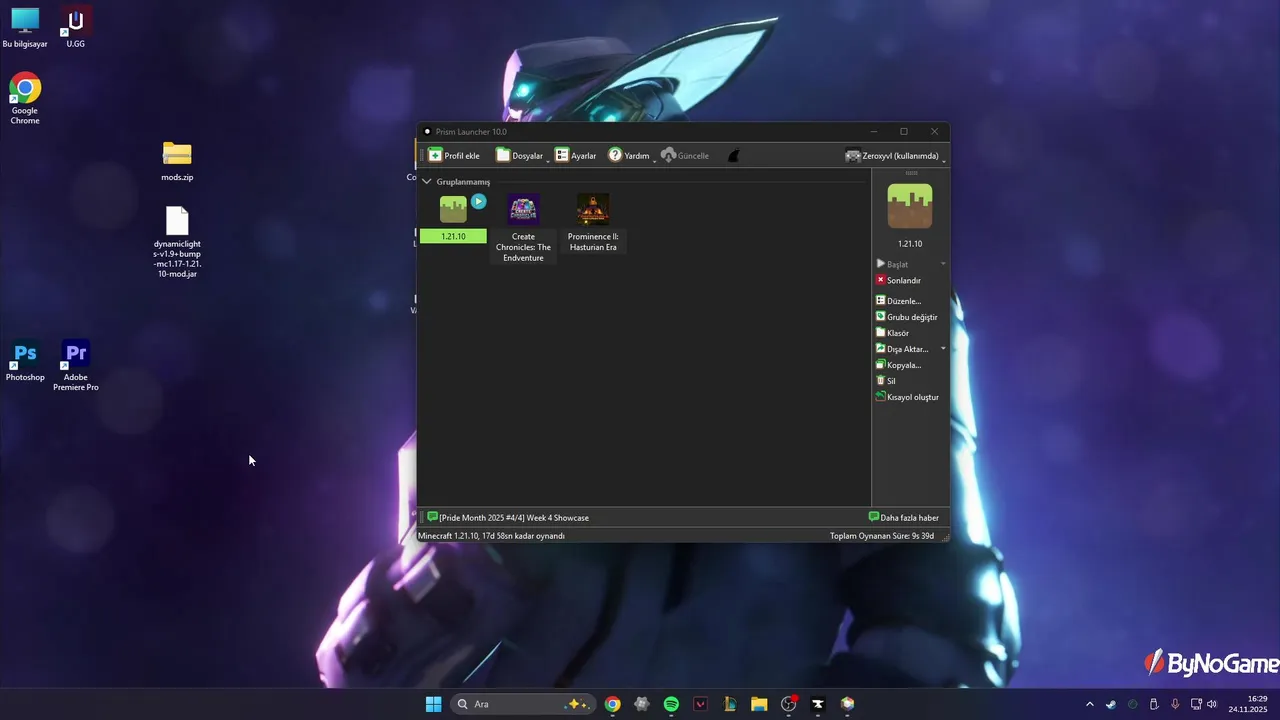Image resolution: width=1280 pixels, height=720 pixels.
Task: Collapse the Gruplanmamış group
Action: (x=427, y=182)
